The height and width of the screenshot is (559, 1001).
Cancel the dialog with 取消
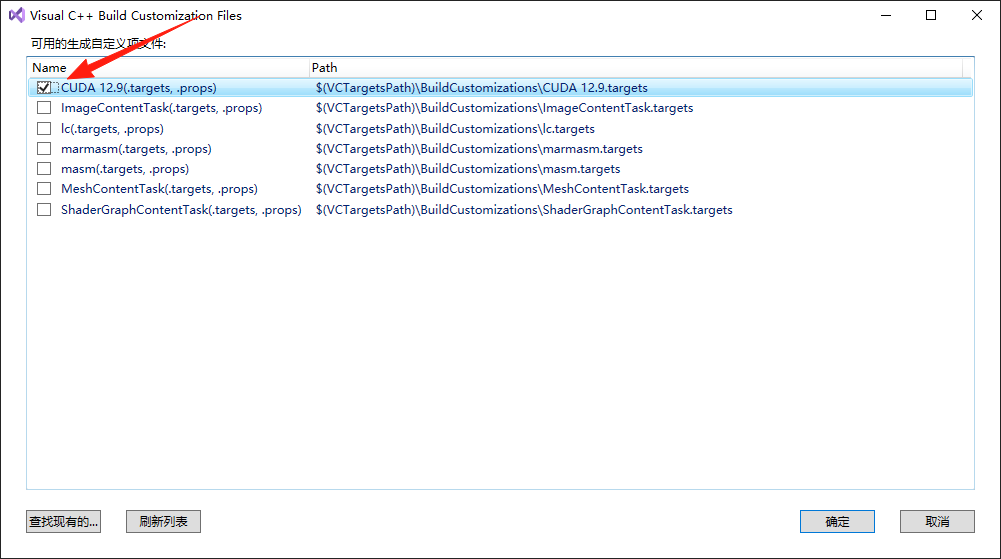coord(937,522)
